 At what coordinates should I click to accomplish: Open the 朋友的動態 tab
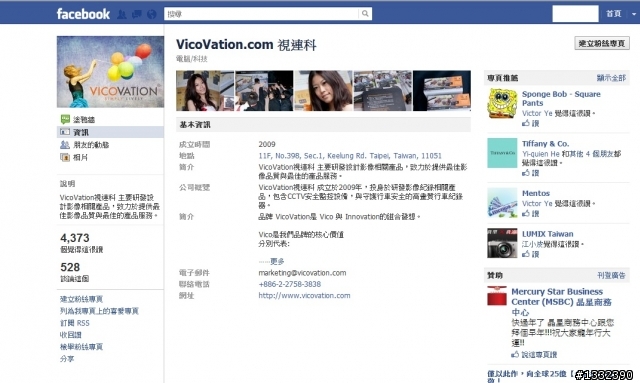coord(91,145)
